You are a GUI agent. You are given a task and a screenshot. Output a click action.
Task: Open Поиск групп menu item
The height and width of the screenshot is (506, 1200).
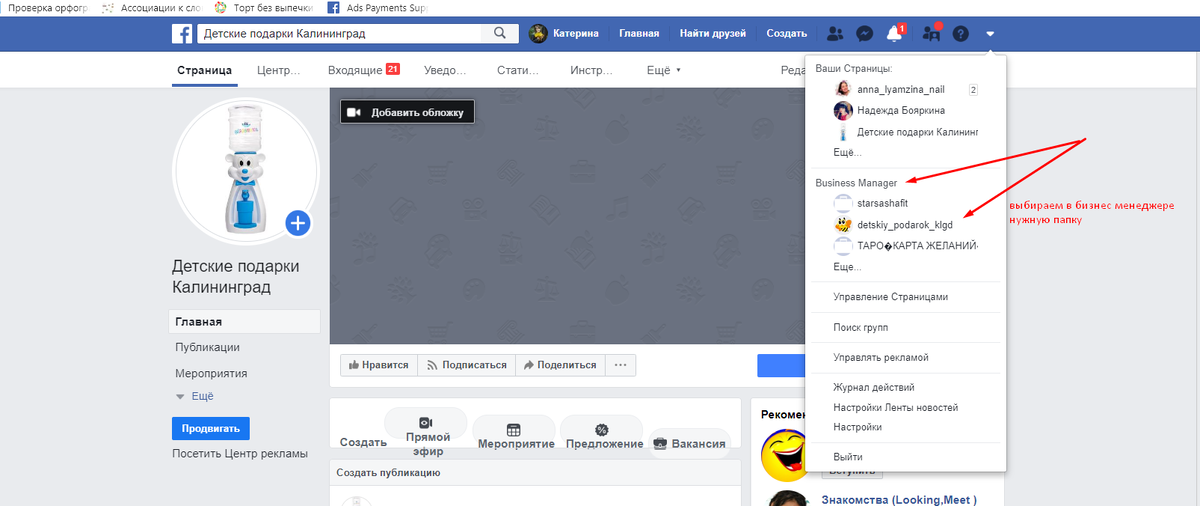[860, 327]
